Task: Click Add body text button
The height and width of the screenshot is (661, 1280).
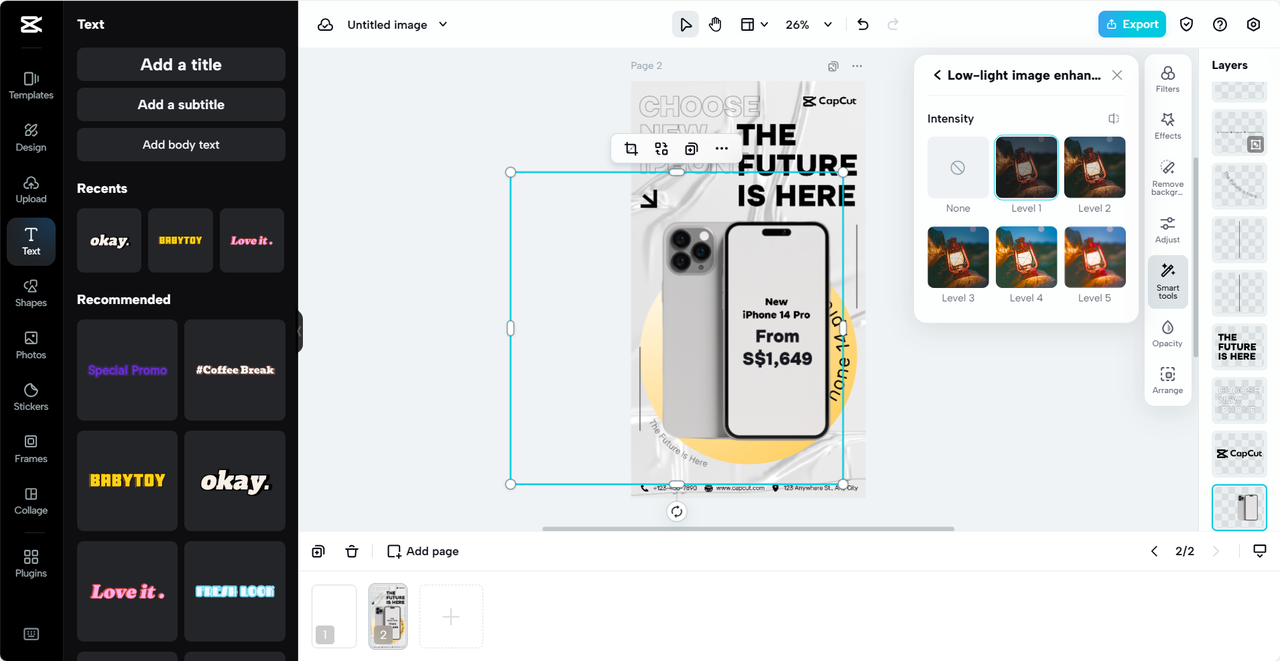Action: pos(181,144)
